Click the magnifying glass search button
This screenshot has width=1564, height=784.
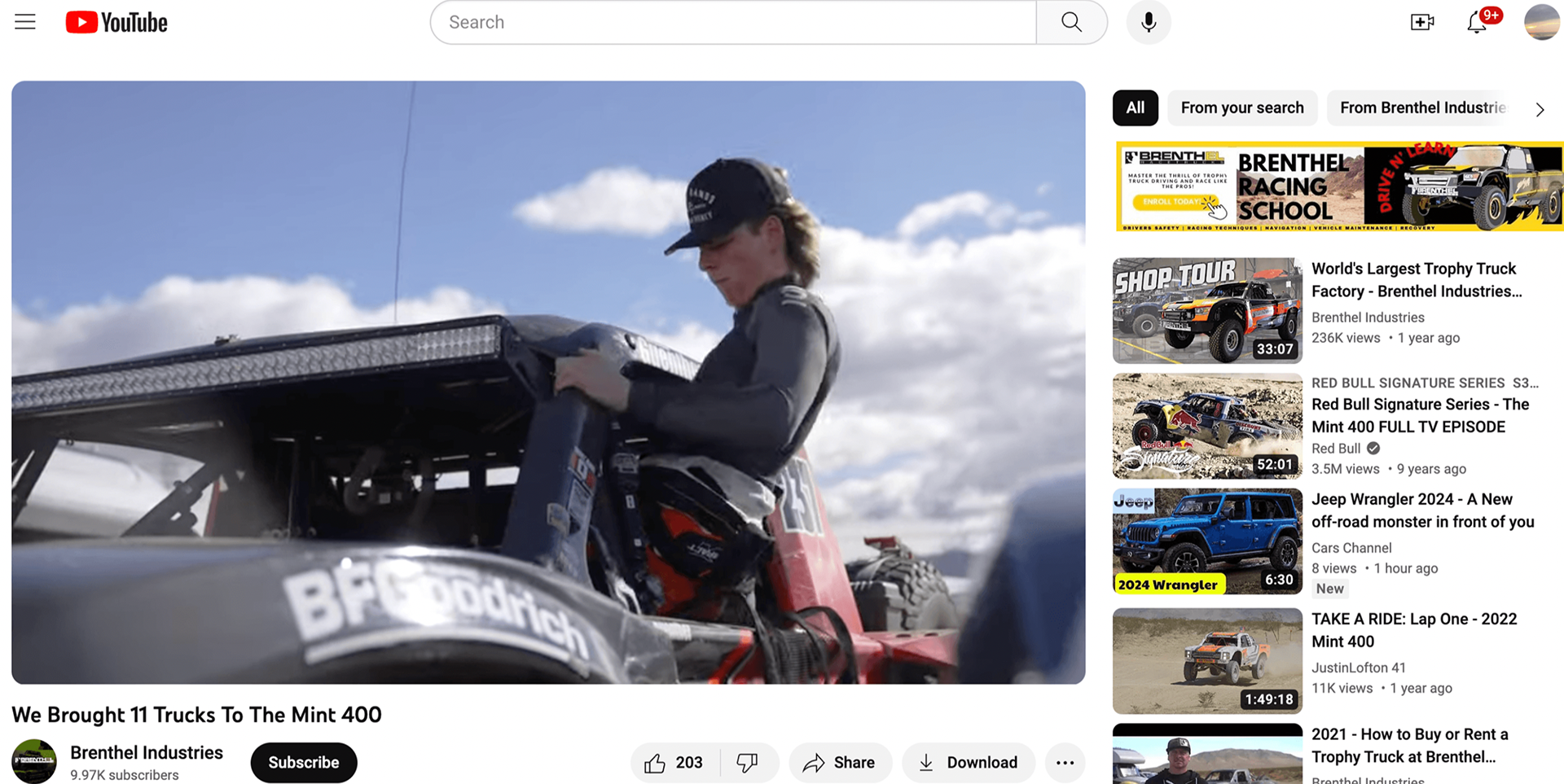1071,22
